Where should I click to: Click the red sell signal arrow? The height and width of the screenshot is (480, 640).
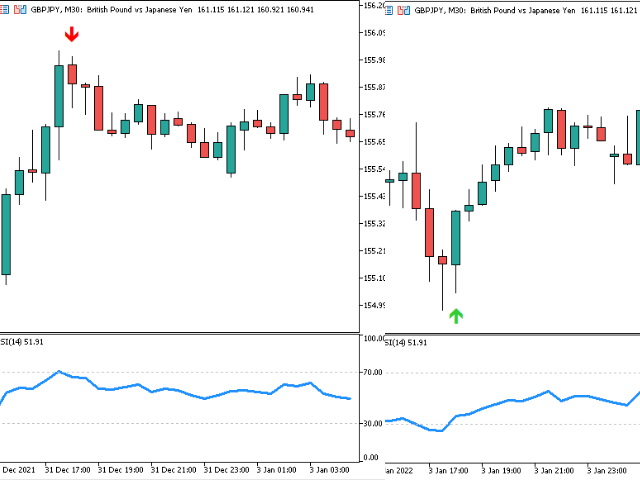coord(71,35)
